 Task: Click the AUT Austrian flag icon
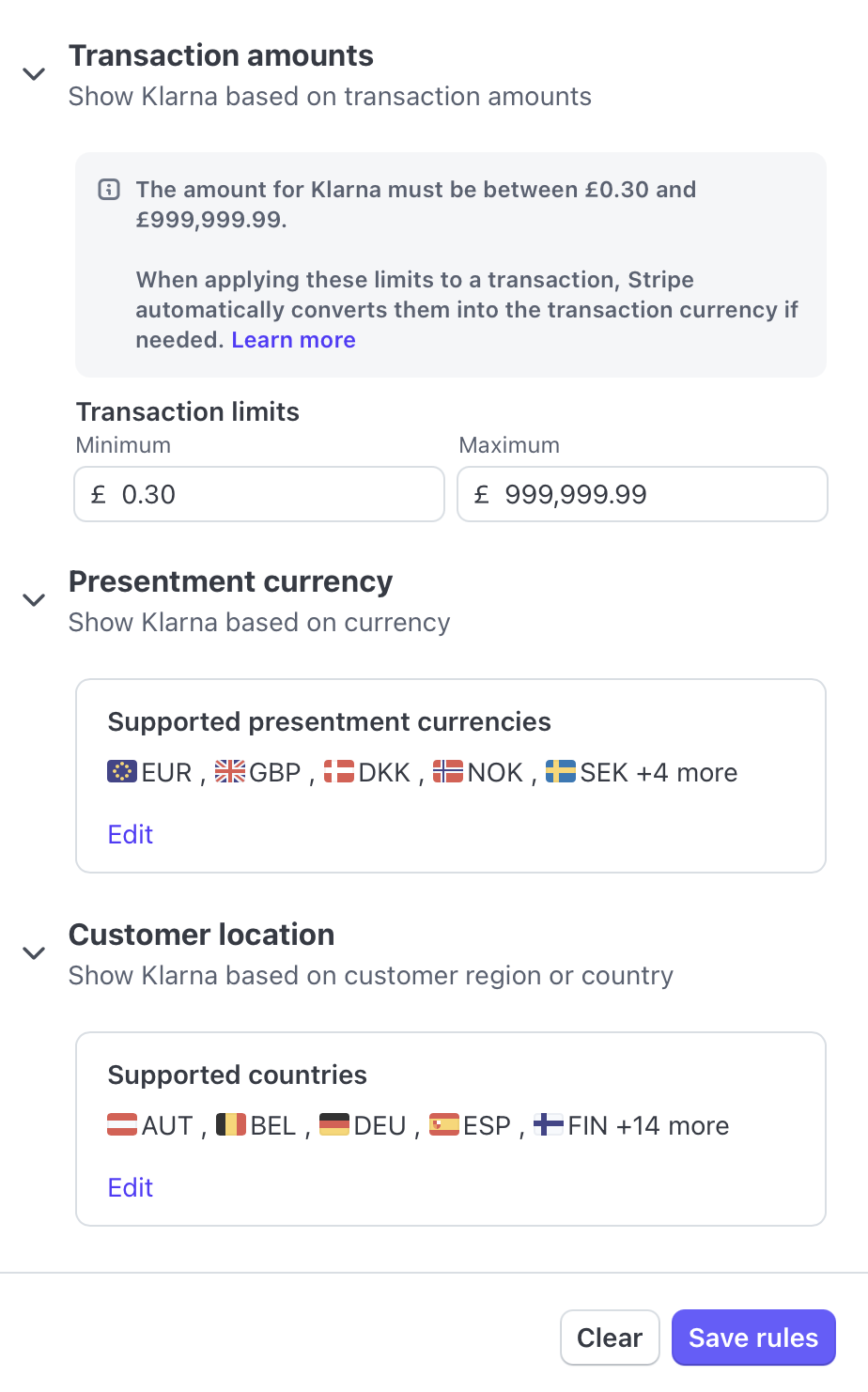coord(122,1124)
